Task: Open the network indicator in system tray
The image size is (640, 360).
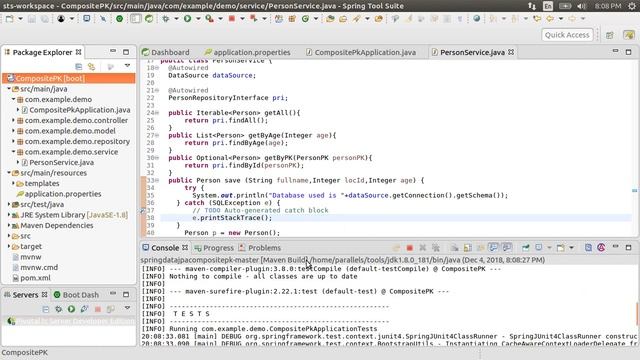Action: 532,6
